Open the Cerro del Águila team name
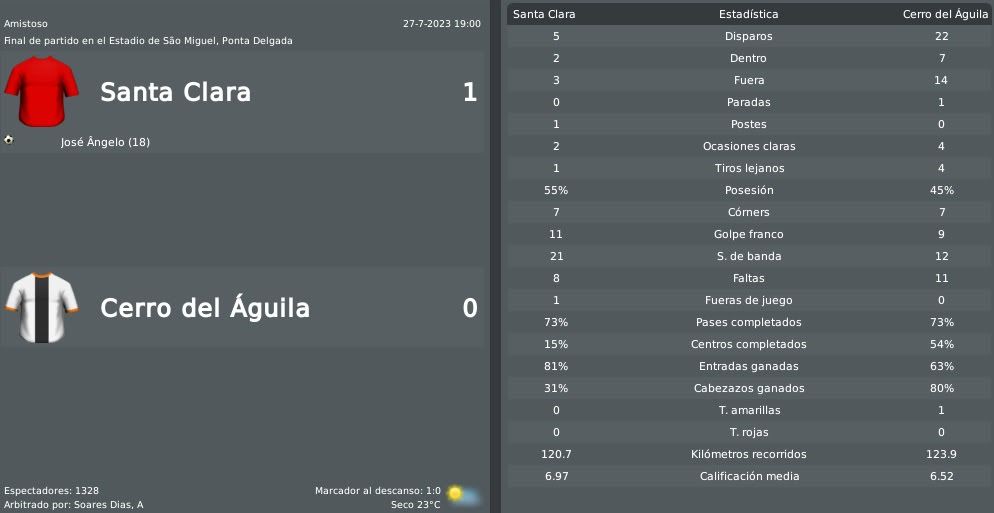The width and height of the screenshot is (994, 513). point(205,308)
